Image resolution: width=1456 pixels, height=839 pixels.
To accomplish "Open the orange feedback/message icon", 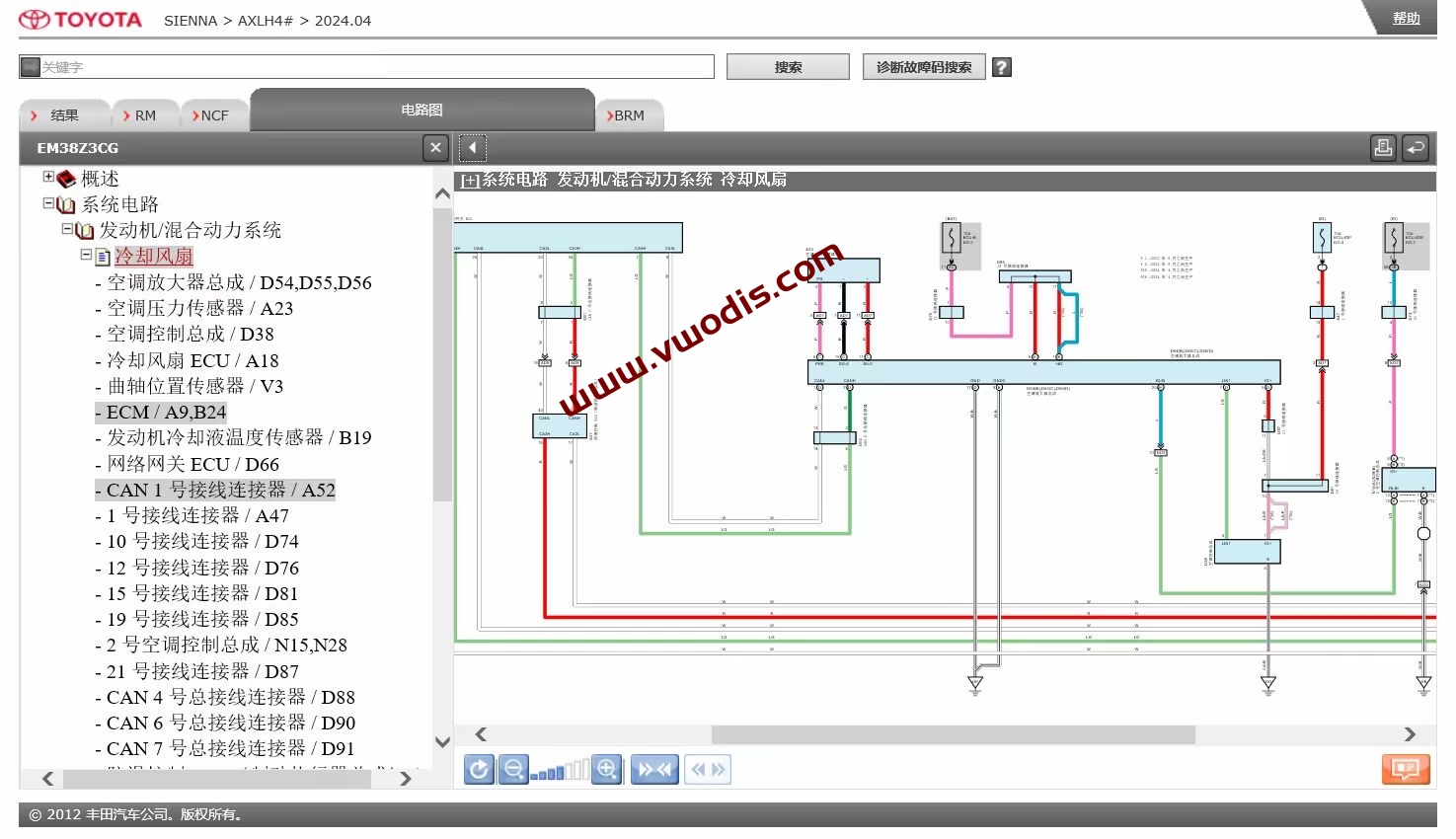I will coord(1406,769).
